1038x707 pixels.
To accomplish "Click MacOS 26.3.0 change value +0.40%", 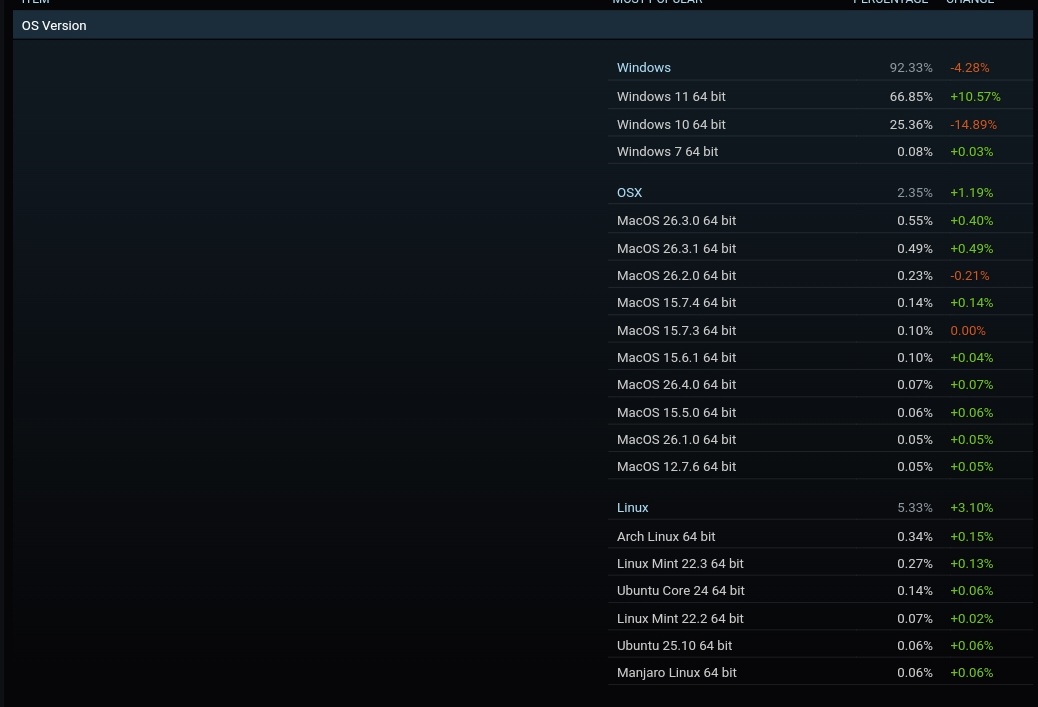I will coord(971,220).
